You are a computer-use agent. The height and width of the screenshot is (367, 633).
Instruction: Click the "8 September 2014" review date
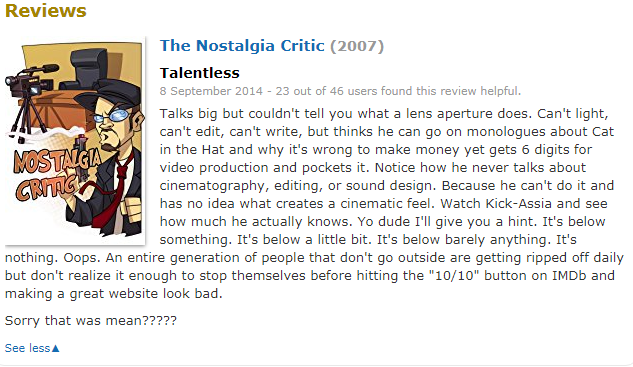pyautogui.click(x=211, y=91)
